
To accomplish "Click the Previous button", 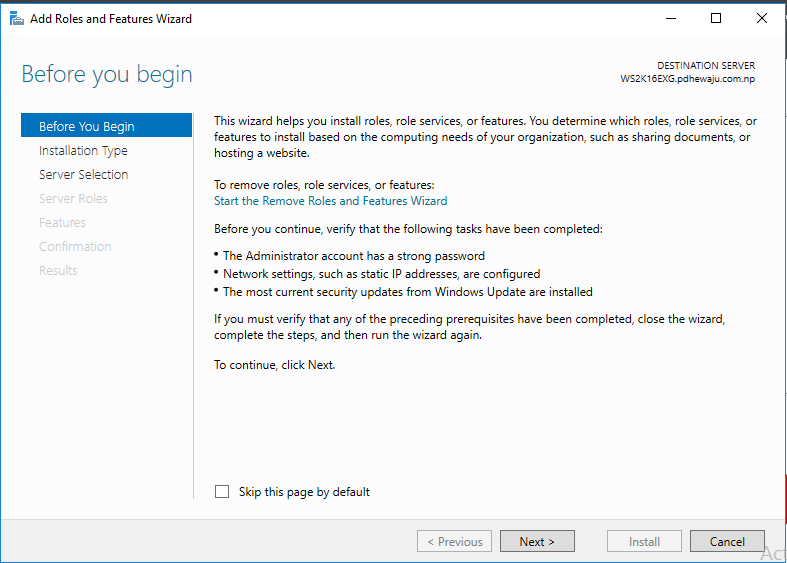I will (x=455, y=541).
